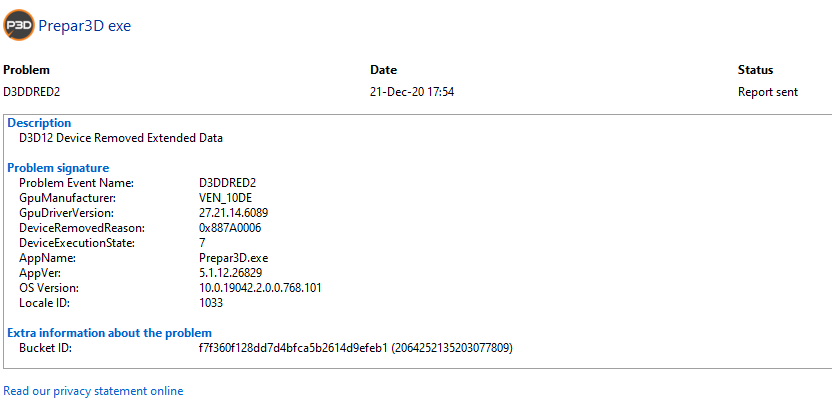Select the Locale ID value 1033
This screenshot has height=405, width=832.
point(211,303)
